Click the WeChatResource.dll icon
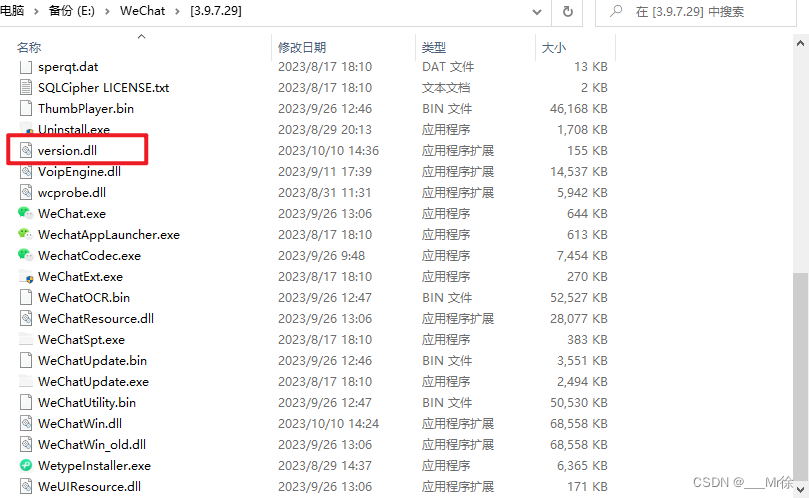 pos(26,318)
